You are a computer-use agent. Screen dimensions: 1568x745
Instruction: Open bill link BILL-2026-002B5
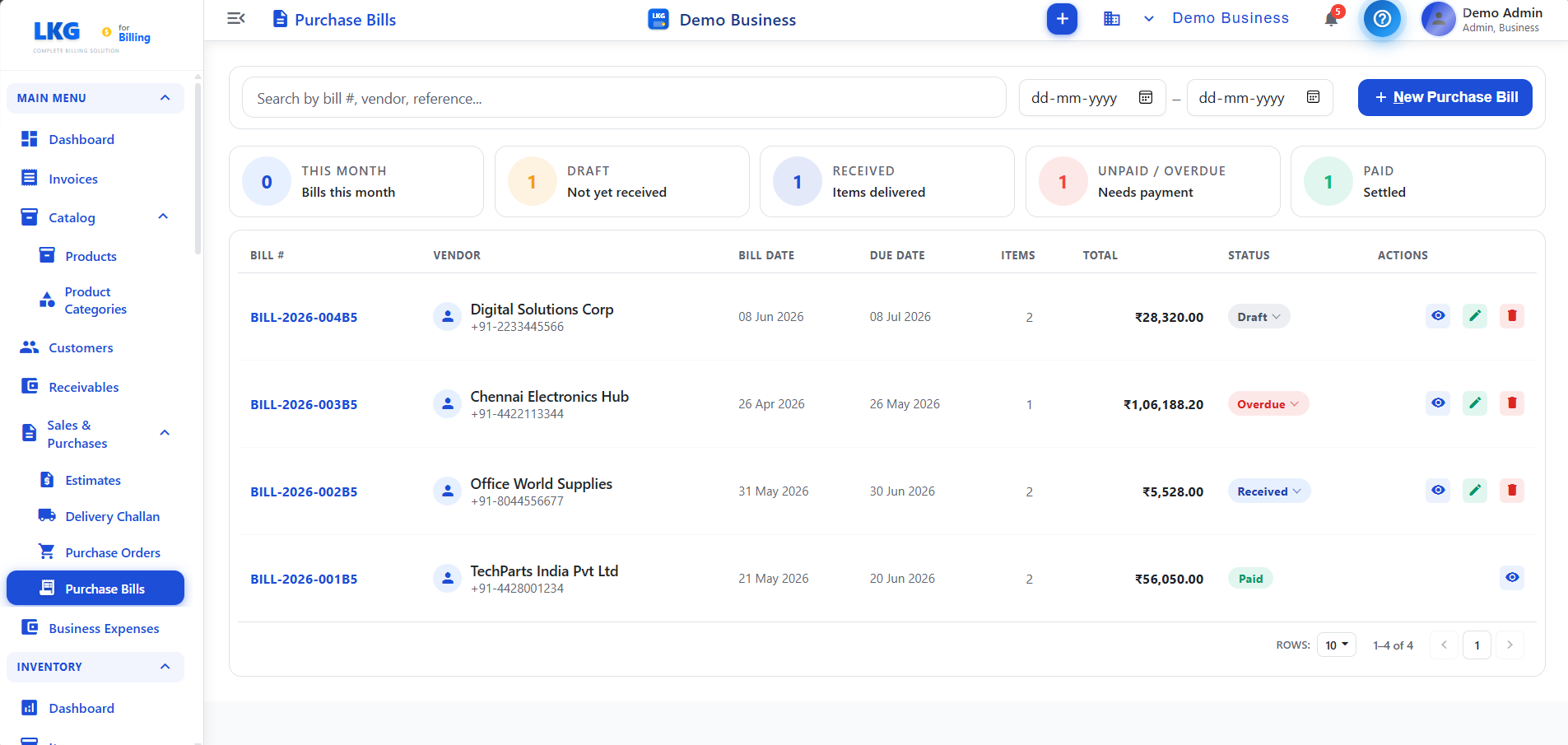pyautogui.click(x=304, y=491)
